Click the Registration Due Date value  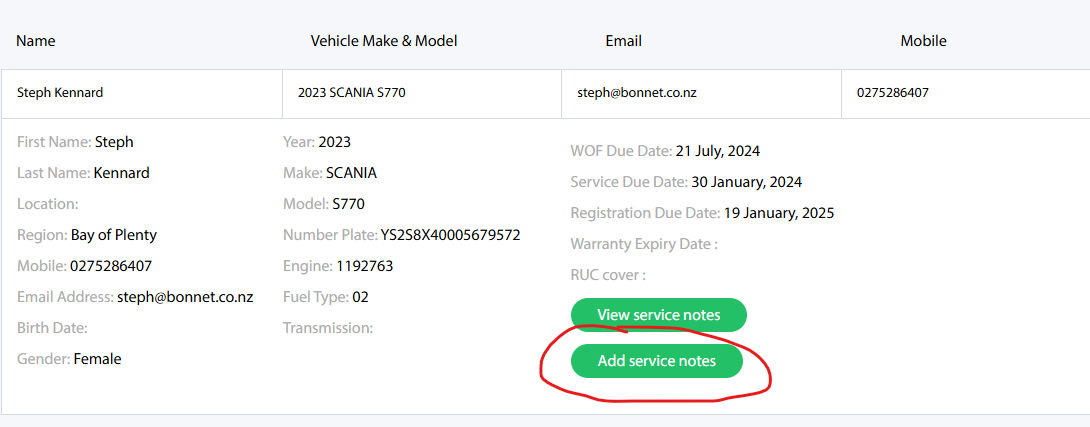coord(779,213)
